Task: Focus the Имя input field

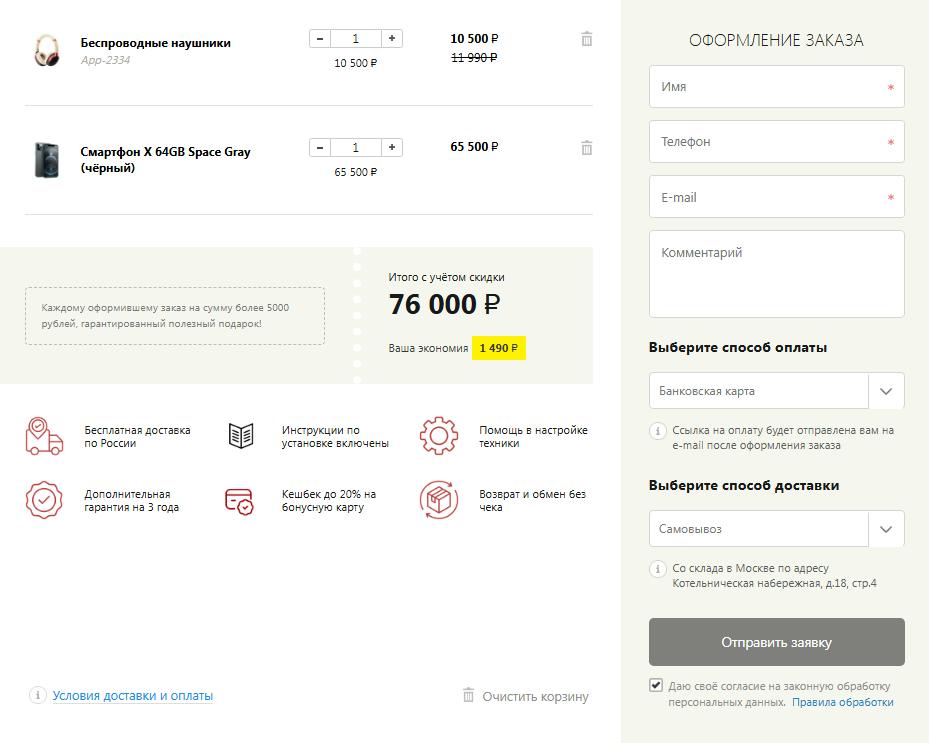Action: click(x=776, y=87)
